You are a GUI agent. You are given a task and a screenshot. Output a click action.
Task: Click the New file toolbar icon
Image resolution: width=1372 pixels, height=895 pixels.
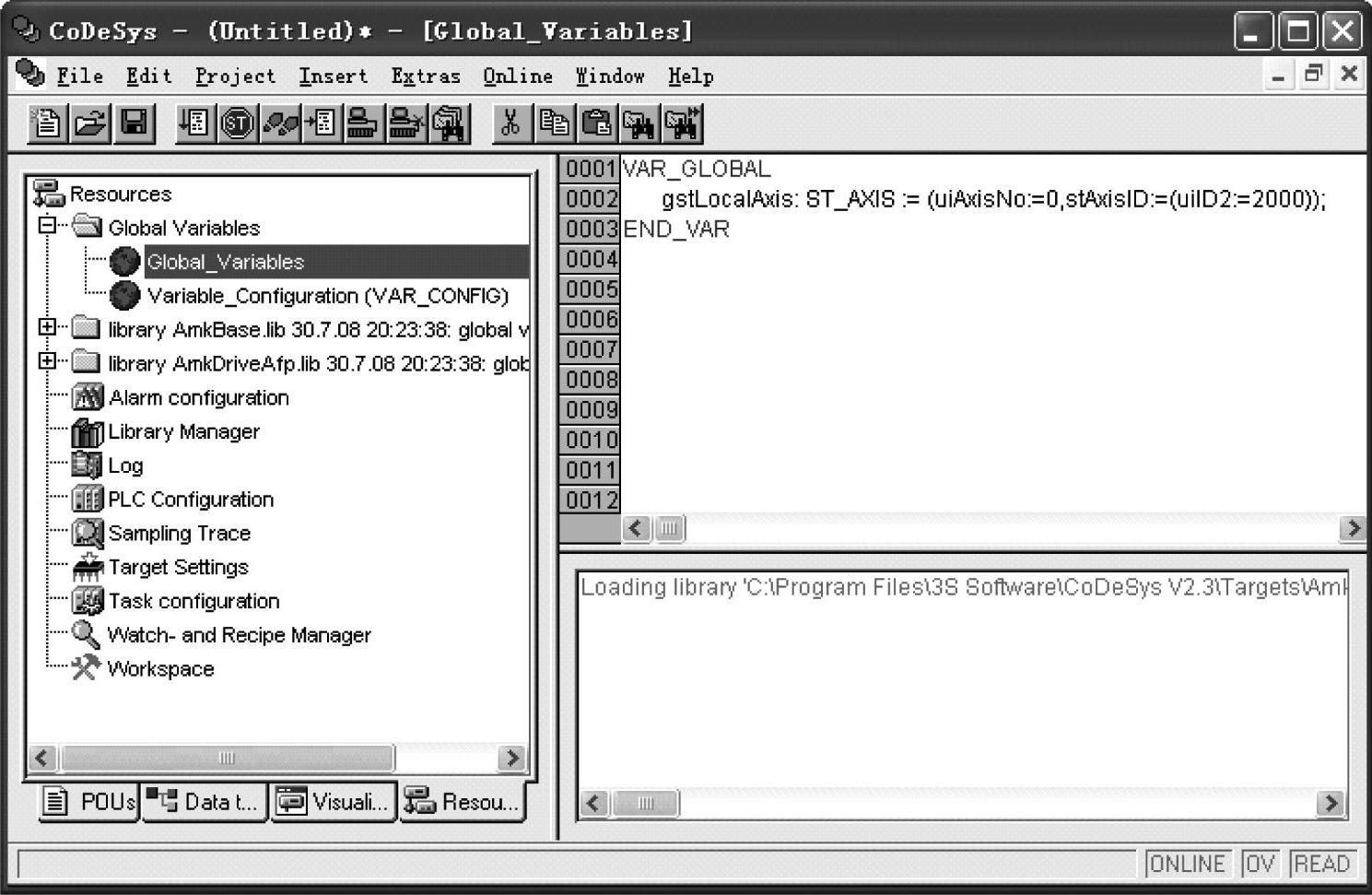46,124
